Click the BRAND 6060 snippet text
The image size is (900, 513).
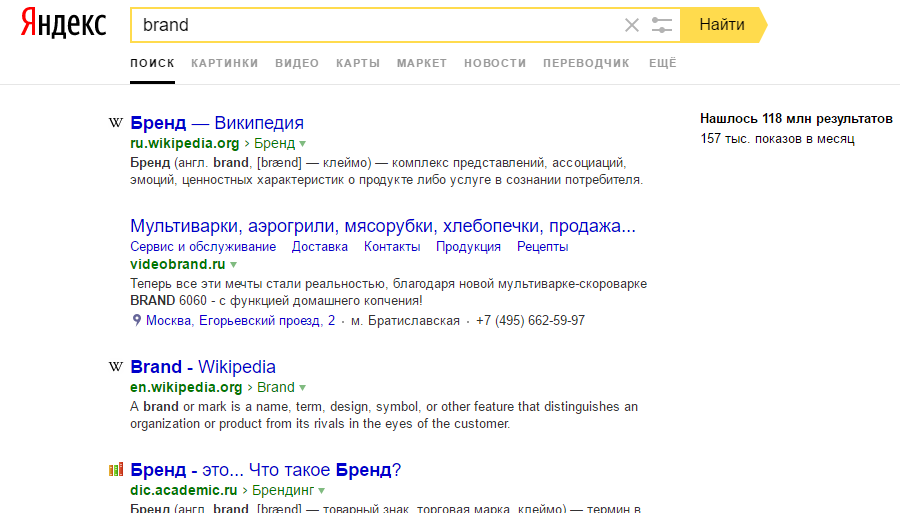pyautogui.click(x=168, y=301)
